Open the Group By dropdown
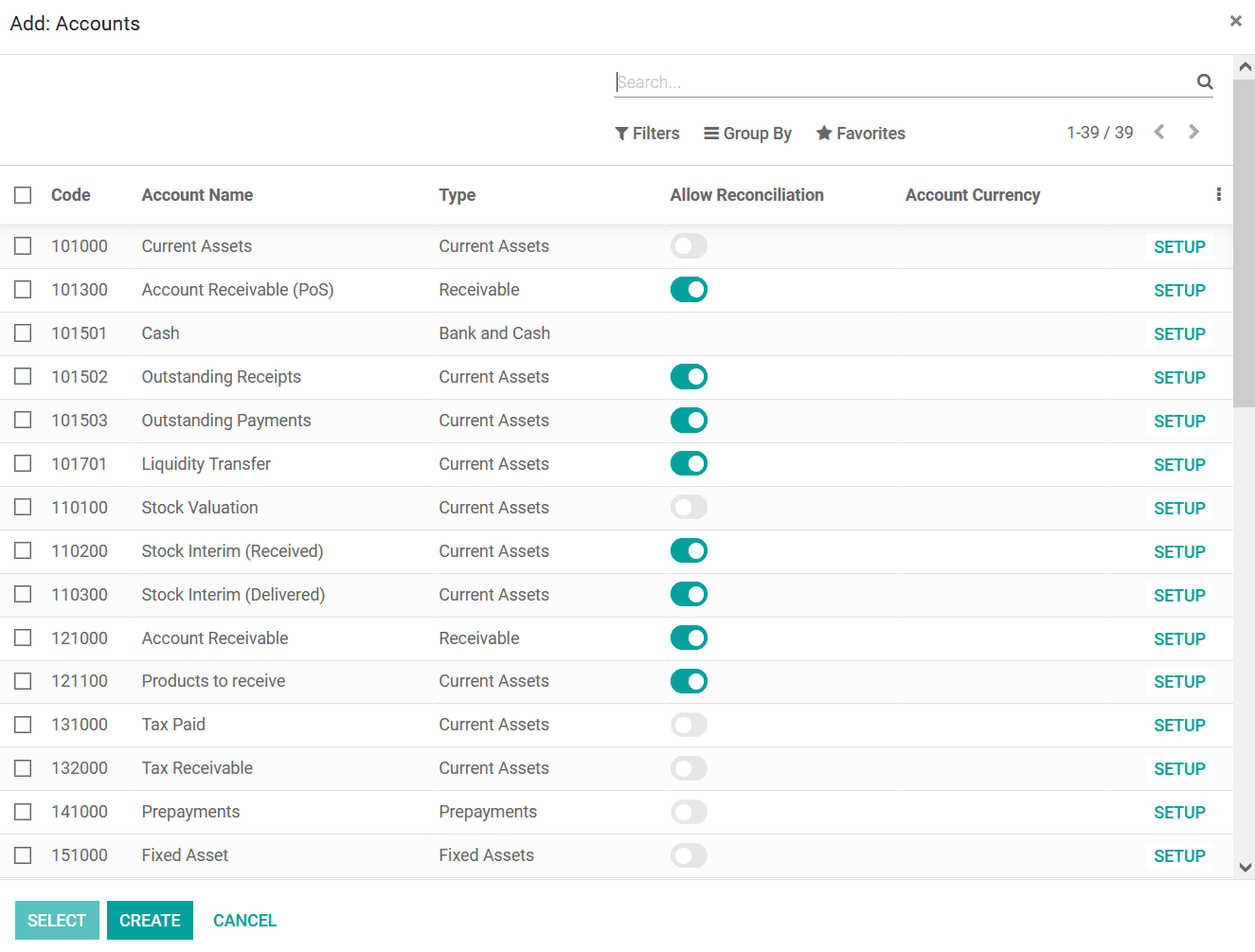Image resolution: width=1255 pixels, height=952 pixels. (747, 134)
